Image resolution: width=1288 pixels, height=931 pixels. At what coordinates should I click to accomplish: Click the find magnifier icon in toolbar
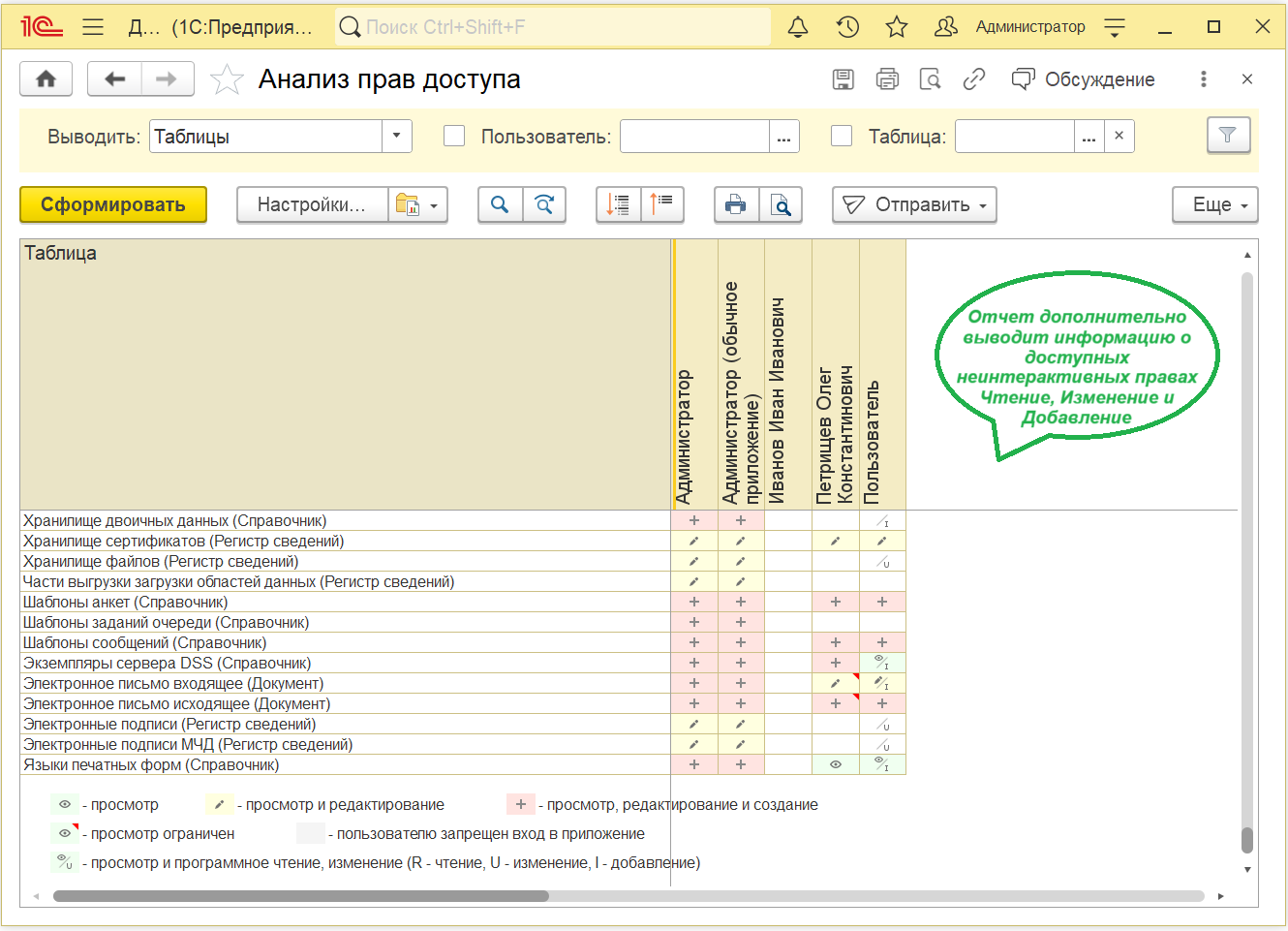500,204
